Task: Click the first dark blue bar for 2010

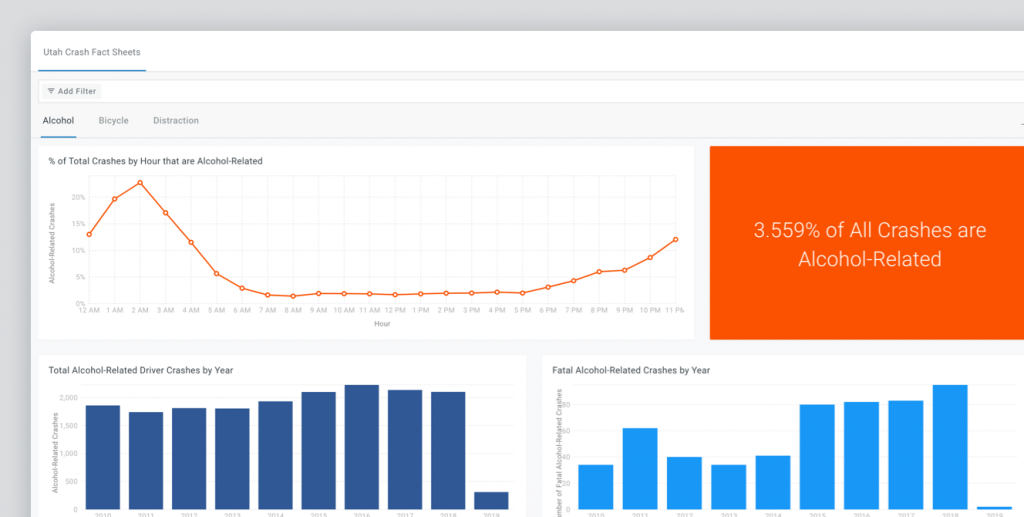Action: pos(102,457)
